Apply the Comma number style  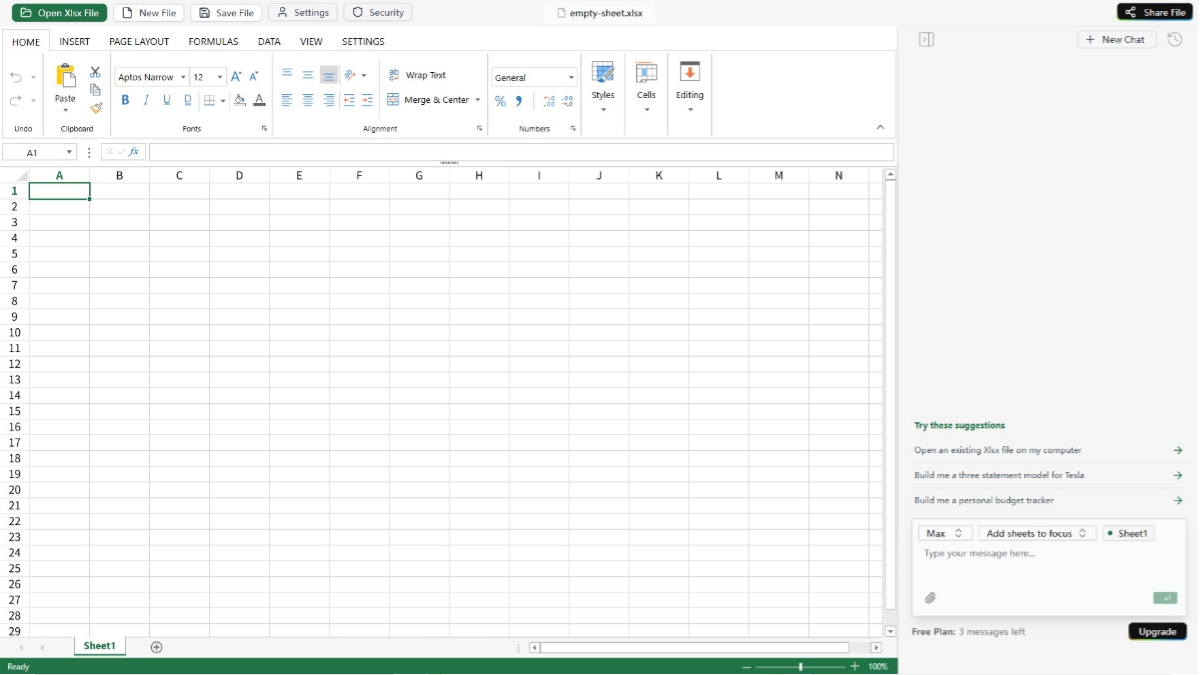[x=518, y=100]
